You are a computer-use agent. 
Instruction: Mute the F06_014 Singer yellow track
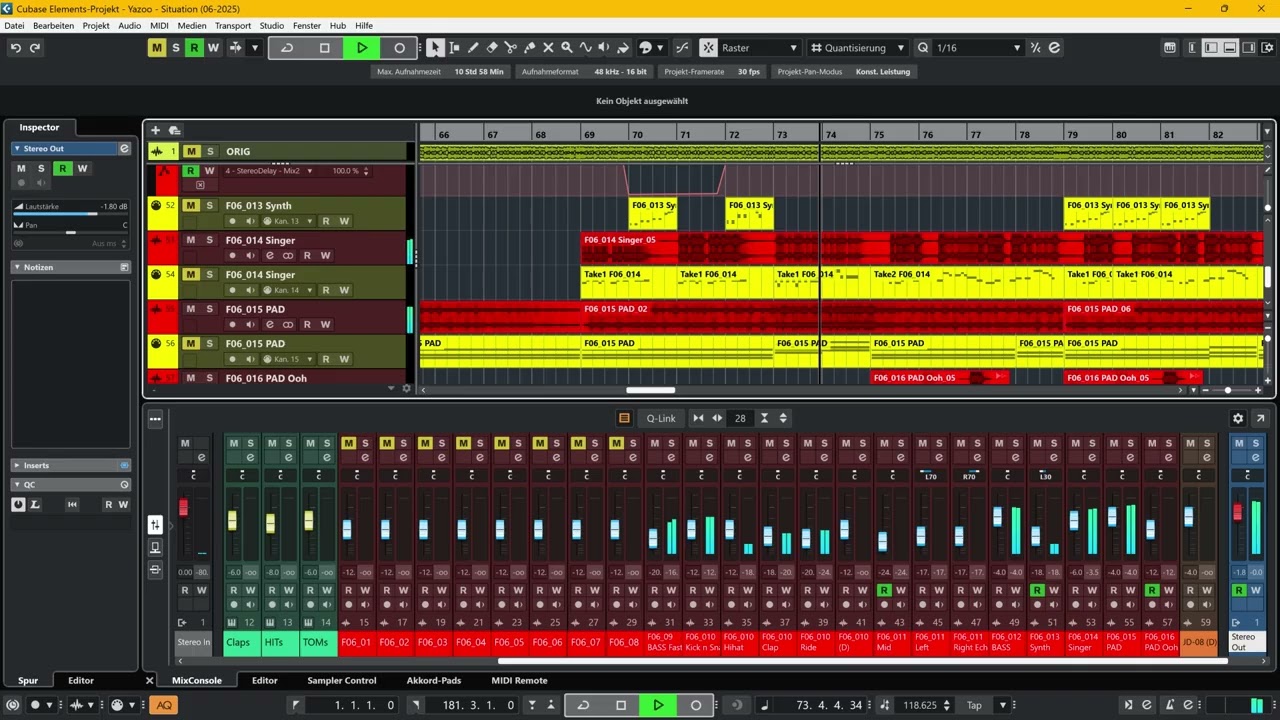191,274
